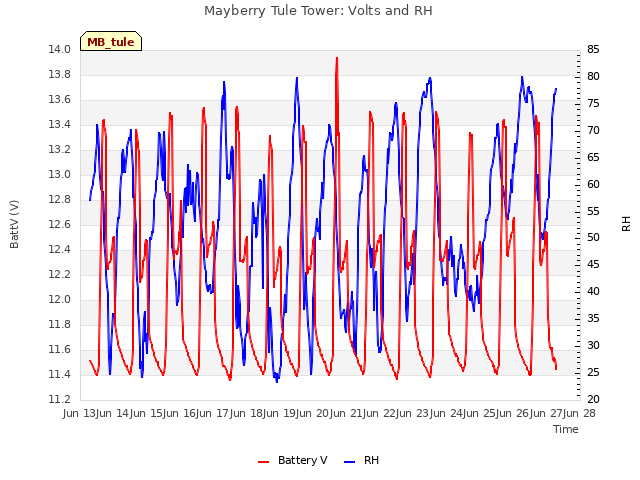Image resolution: width=640 pixels, height=480 pixels.
Task: Select the RH right axis label
Action: click(x=626, y=224)
